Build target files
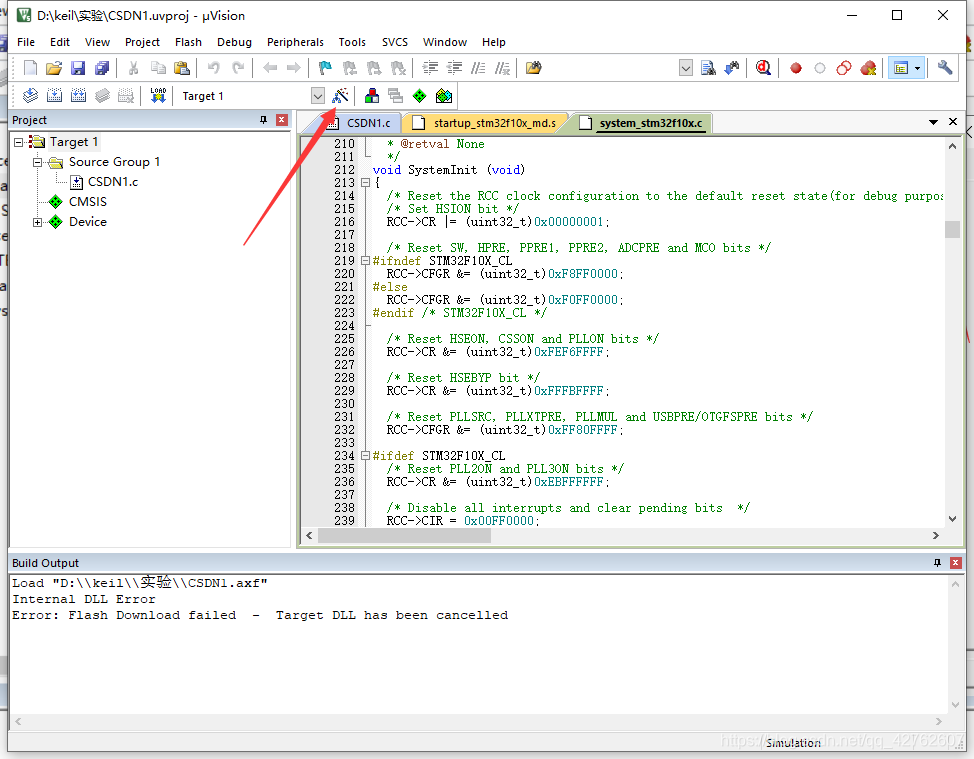Viewport: 974px width, 759px height. [55, 96]
